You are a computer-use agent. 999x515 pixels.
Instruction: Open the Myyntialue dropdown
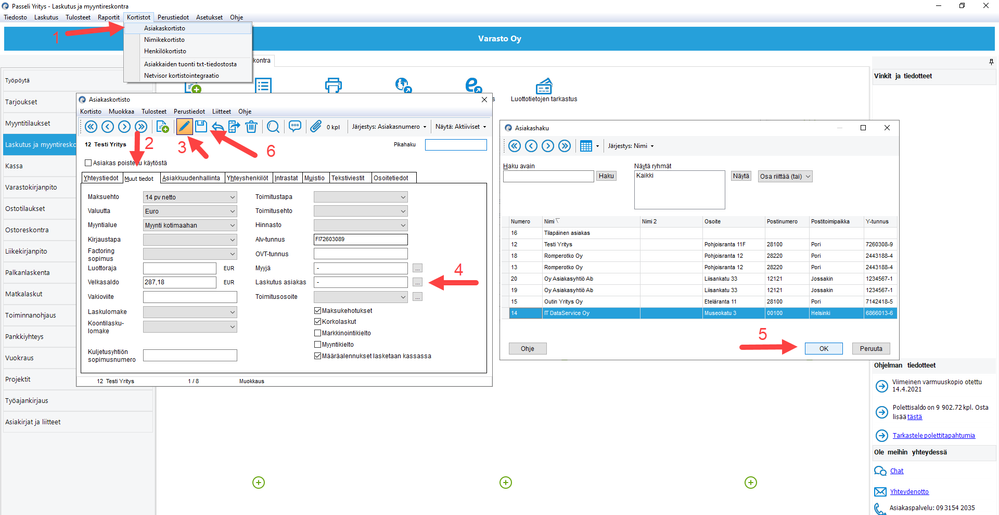[x=190, y=225]
